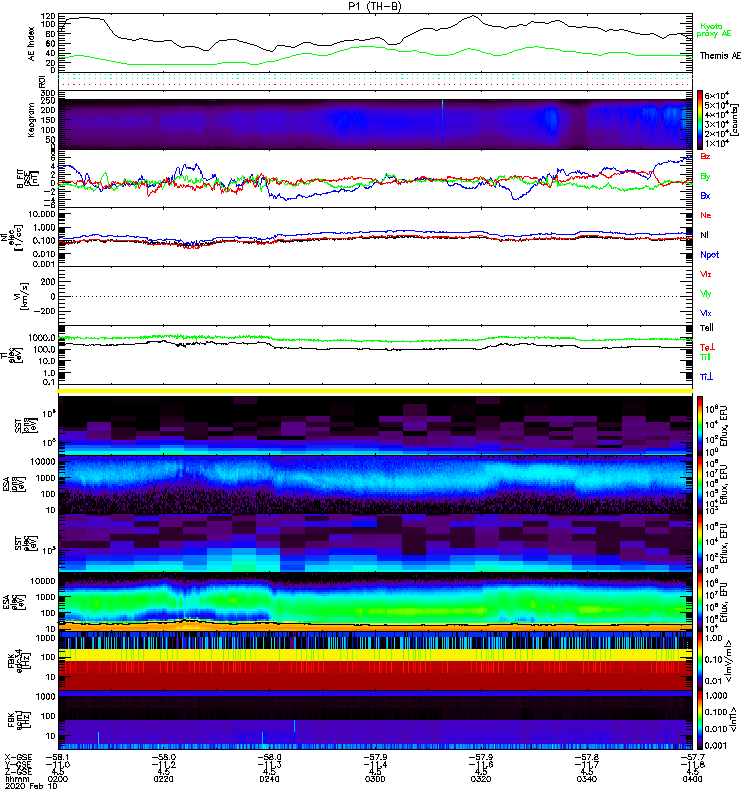The image size is (750, 800).
Task: Select the blue Ti perpendicular legend label
Action: [x=706, y=377]
